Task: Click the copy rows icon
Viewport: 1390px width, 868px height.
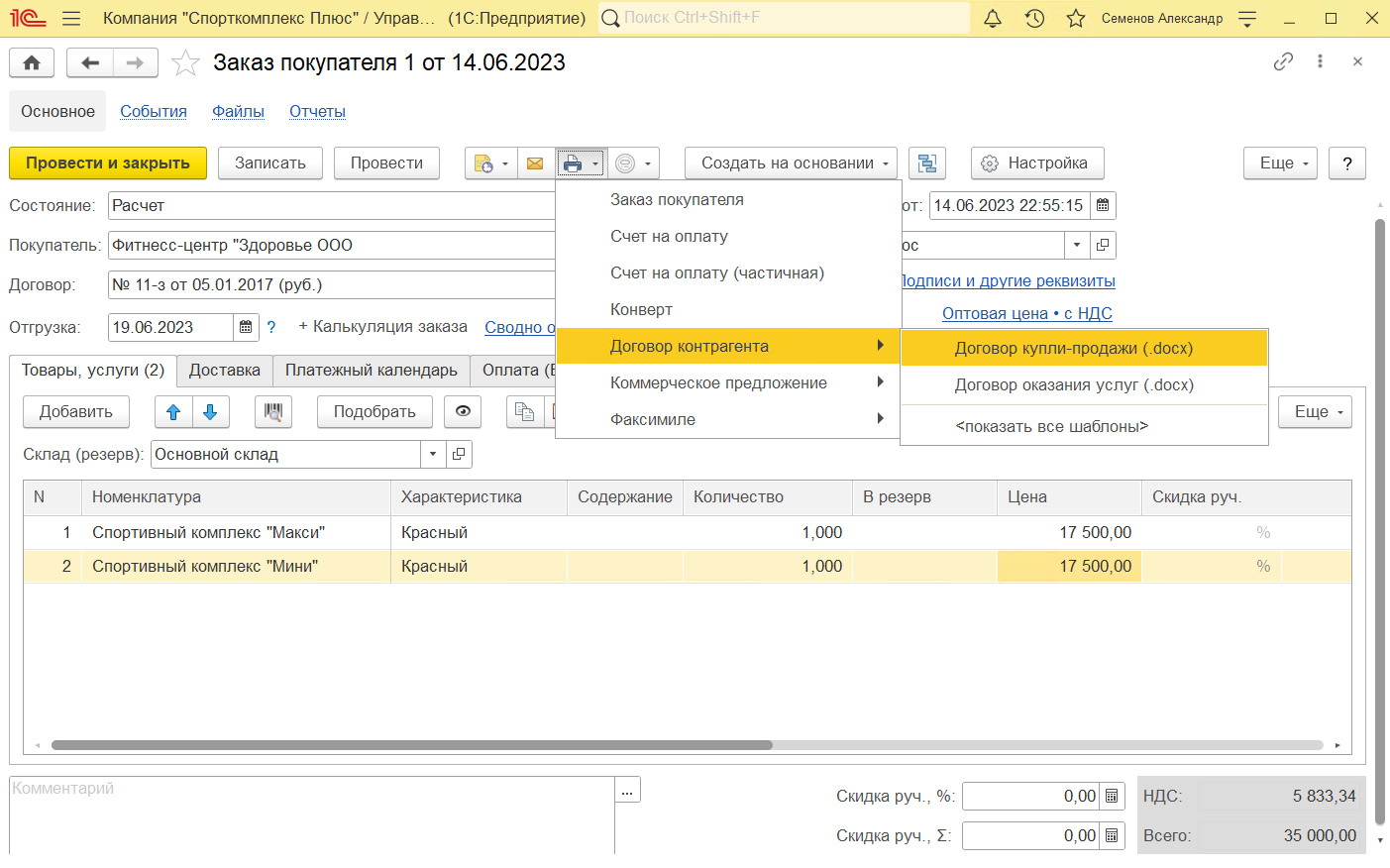Action: coord(525,412)
